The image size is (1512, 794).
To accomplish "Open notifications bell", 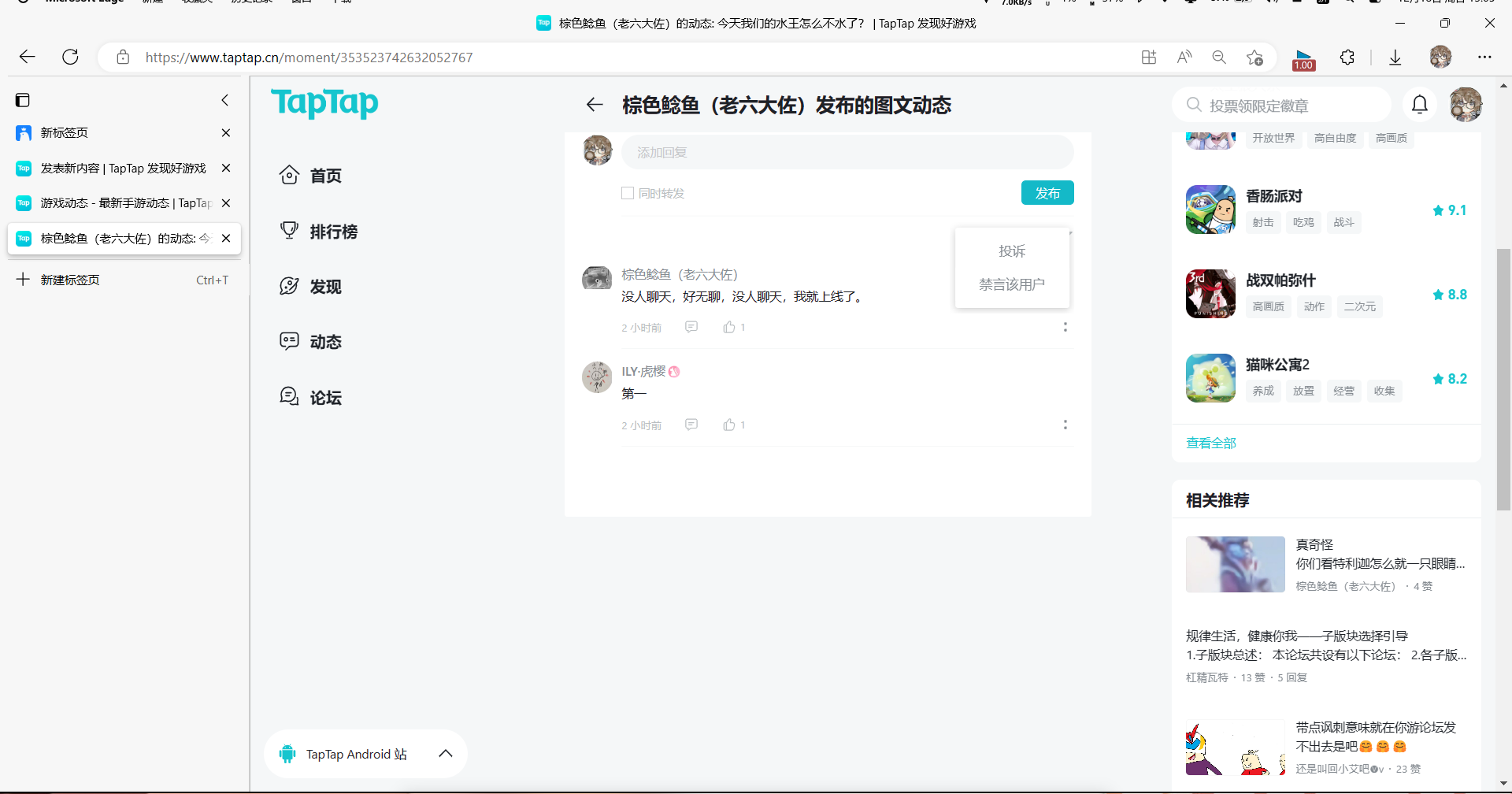I will 1420,105.
